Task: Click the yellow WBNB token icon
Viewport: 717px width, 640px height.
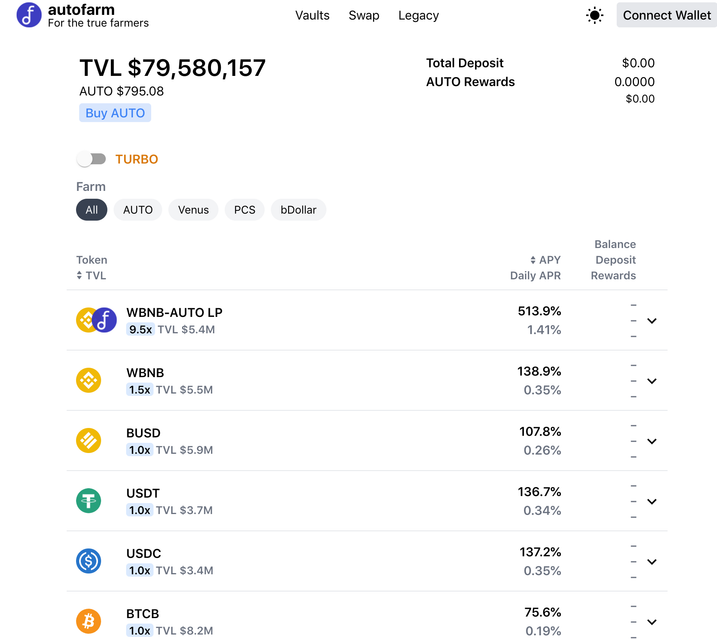Action: click(x=88, y=380)
